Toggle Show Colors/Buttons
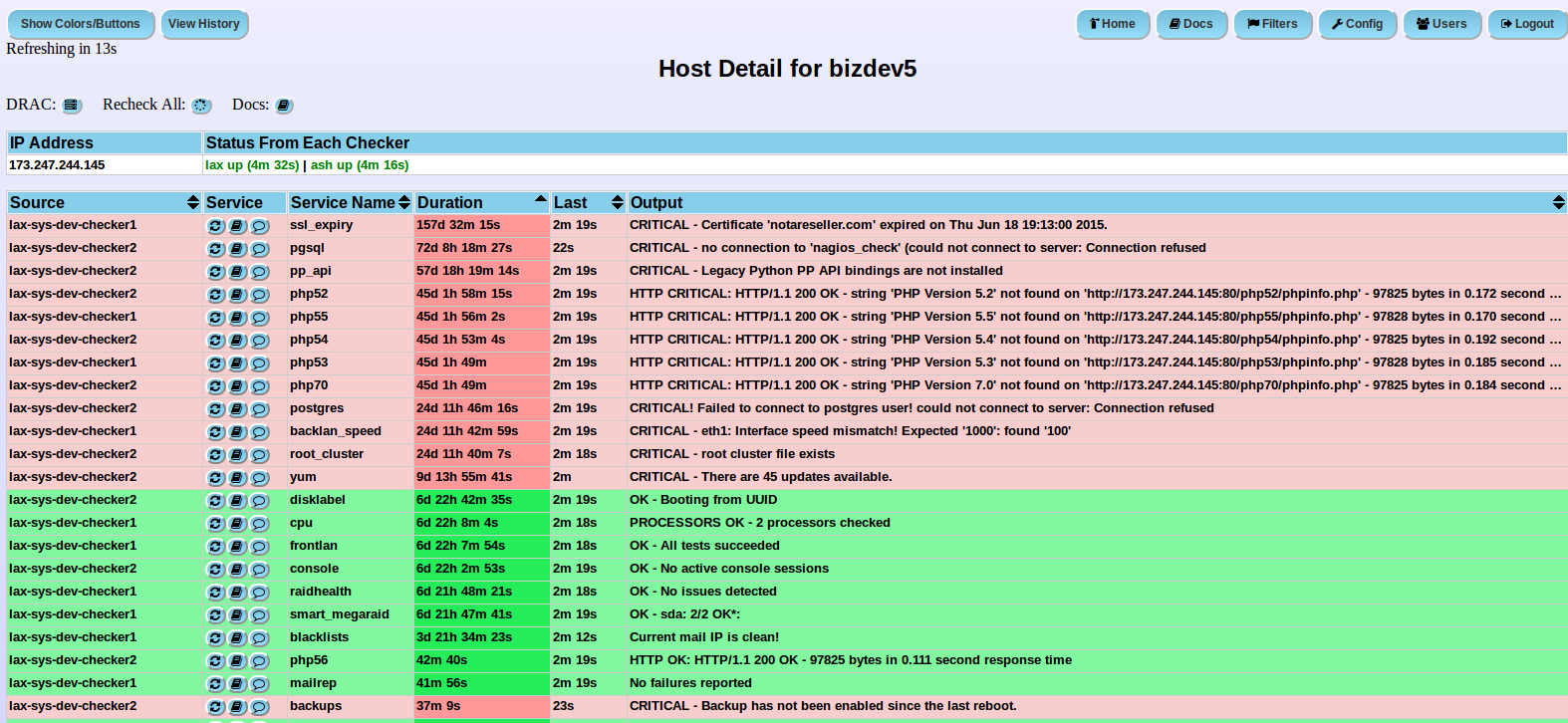1568x723 pixels. 81,24
